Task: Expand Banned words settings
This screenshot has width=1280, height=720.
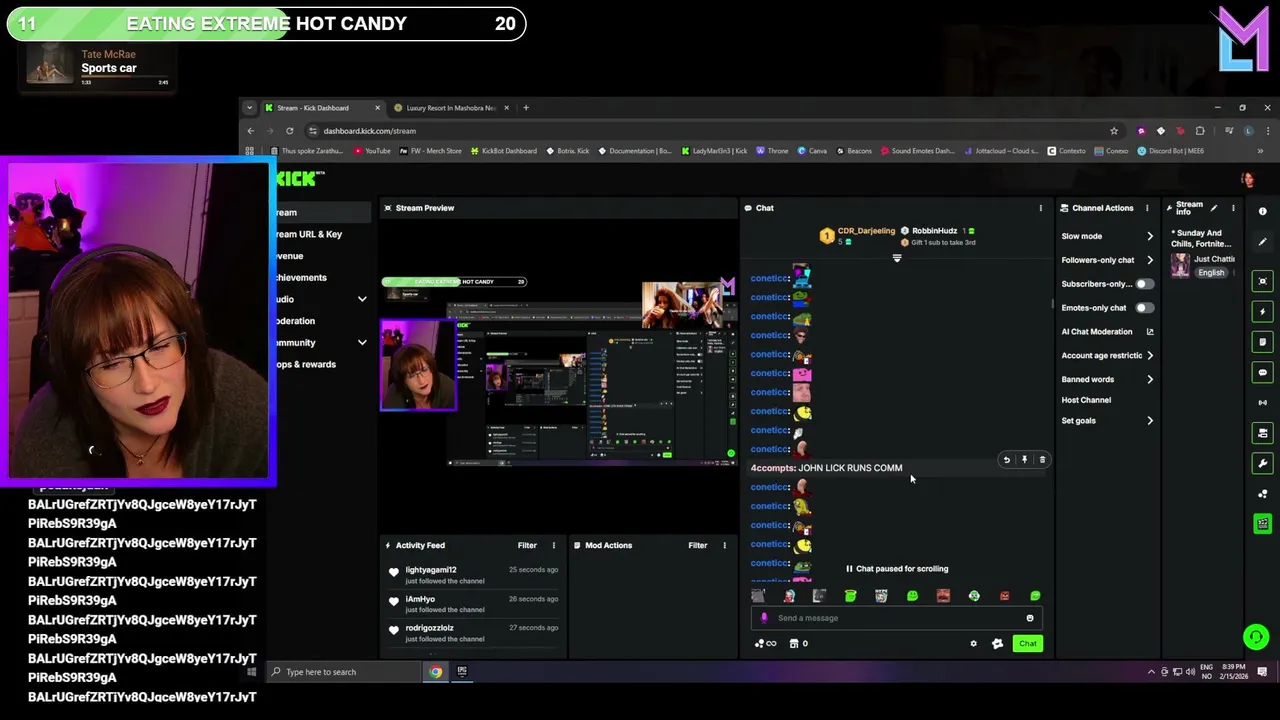Action: 1149,380
